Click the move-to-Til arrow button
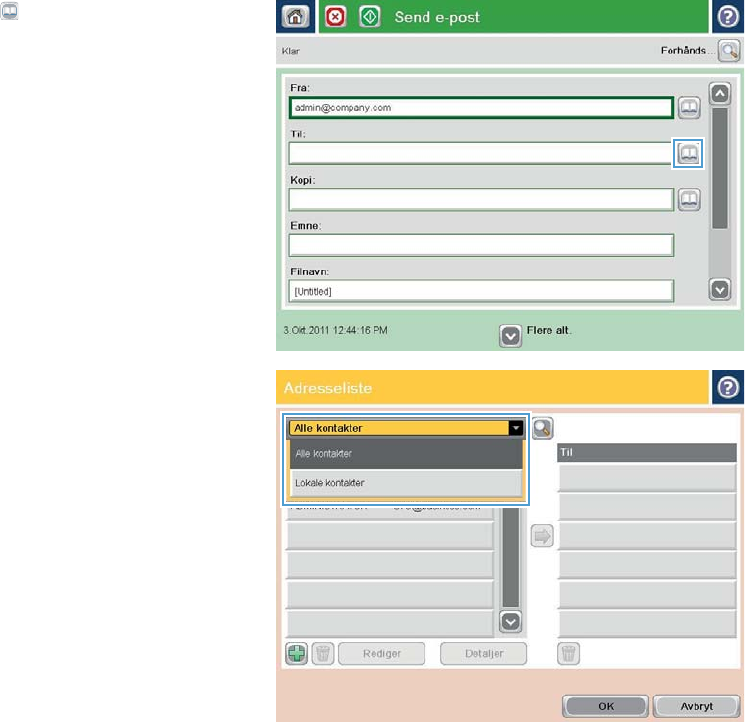The height and width of the screenshot is (722, 745). [542, 536]
